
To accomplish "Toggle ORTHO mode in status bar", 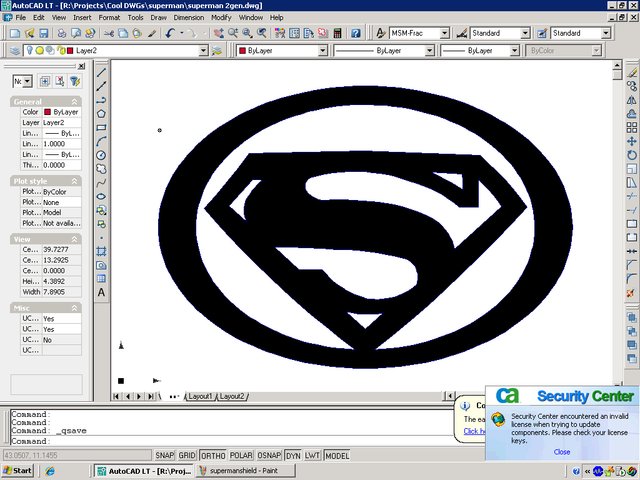I will coord(213,455).
